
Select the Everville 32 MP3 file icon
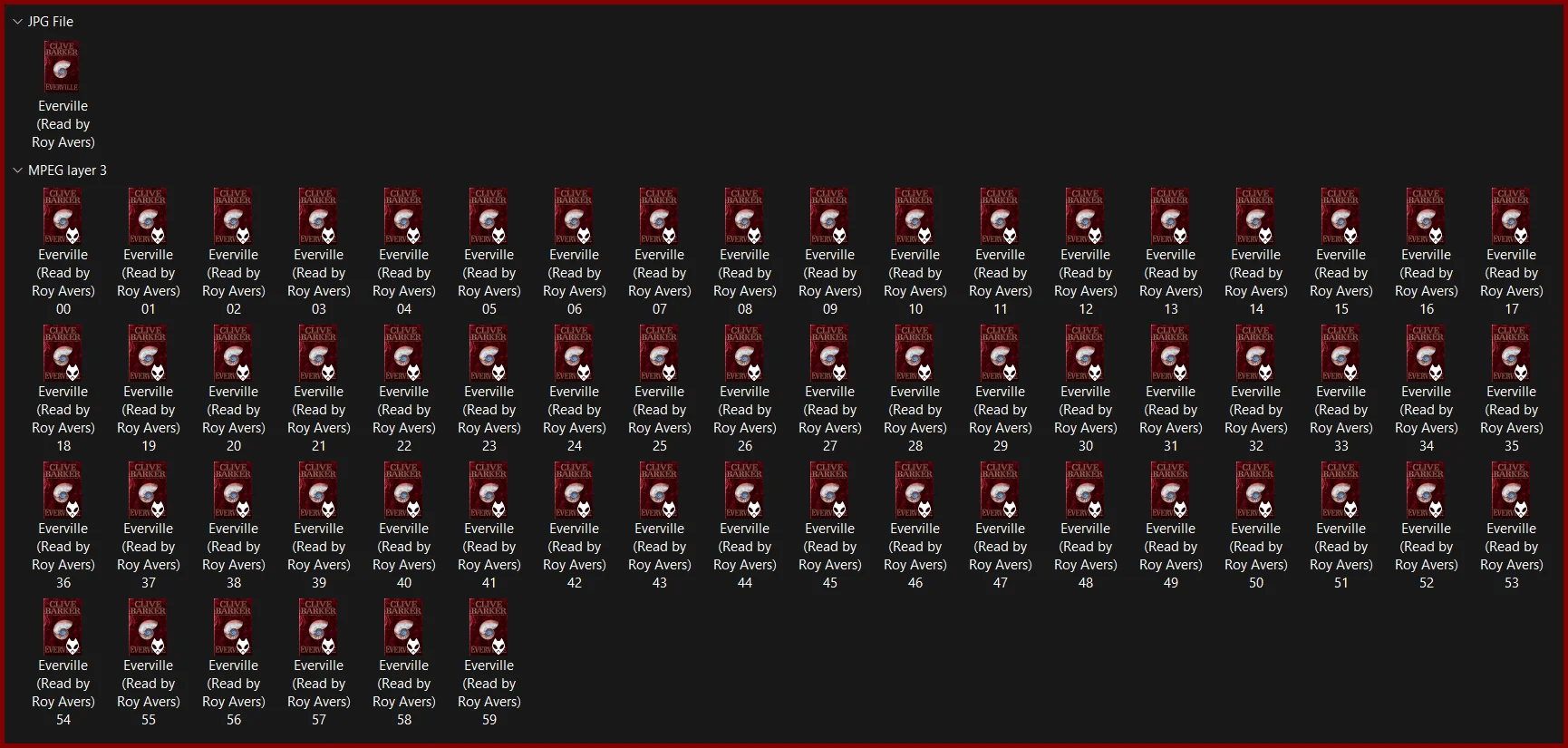pos(1255,353)
